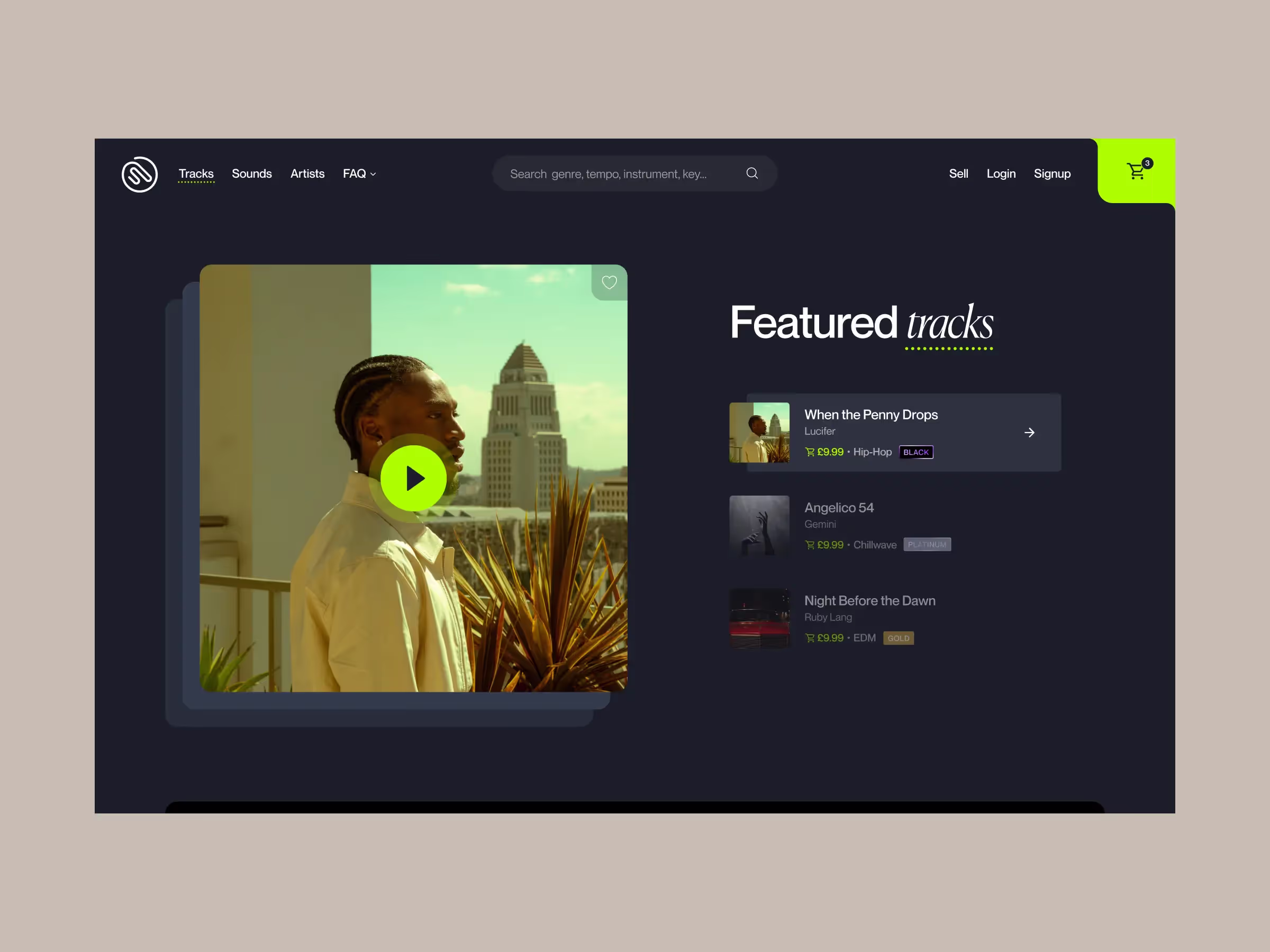Image resolution: width=1270 pixels, height=952 pixels.
Task: Click the Sell link
Action: [958, 174]
